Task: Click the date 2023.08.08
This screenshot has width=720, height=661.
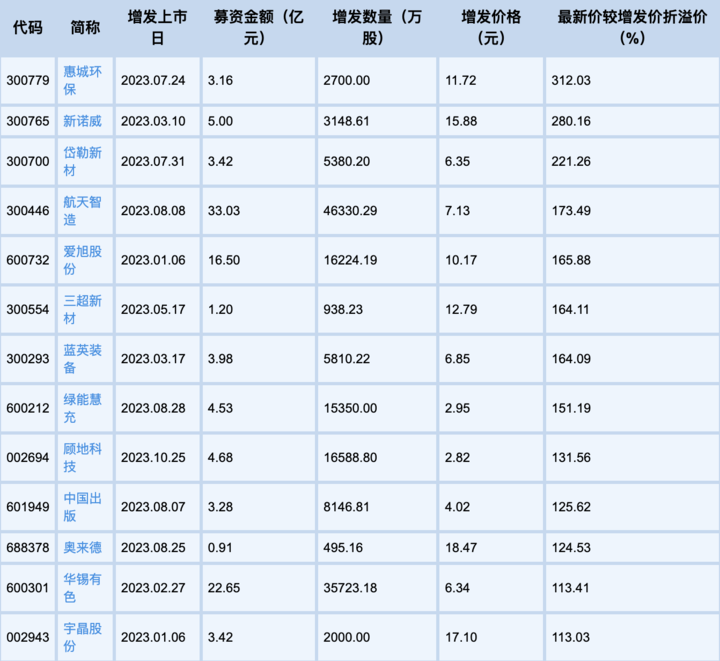Action: (153, 211)
